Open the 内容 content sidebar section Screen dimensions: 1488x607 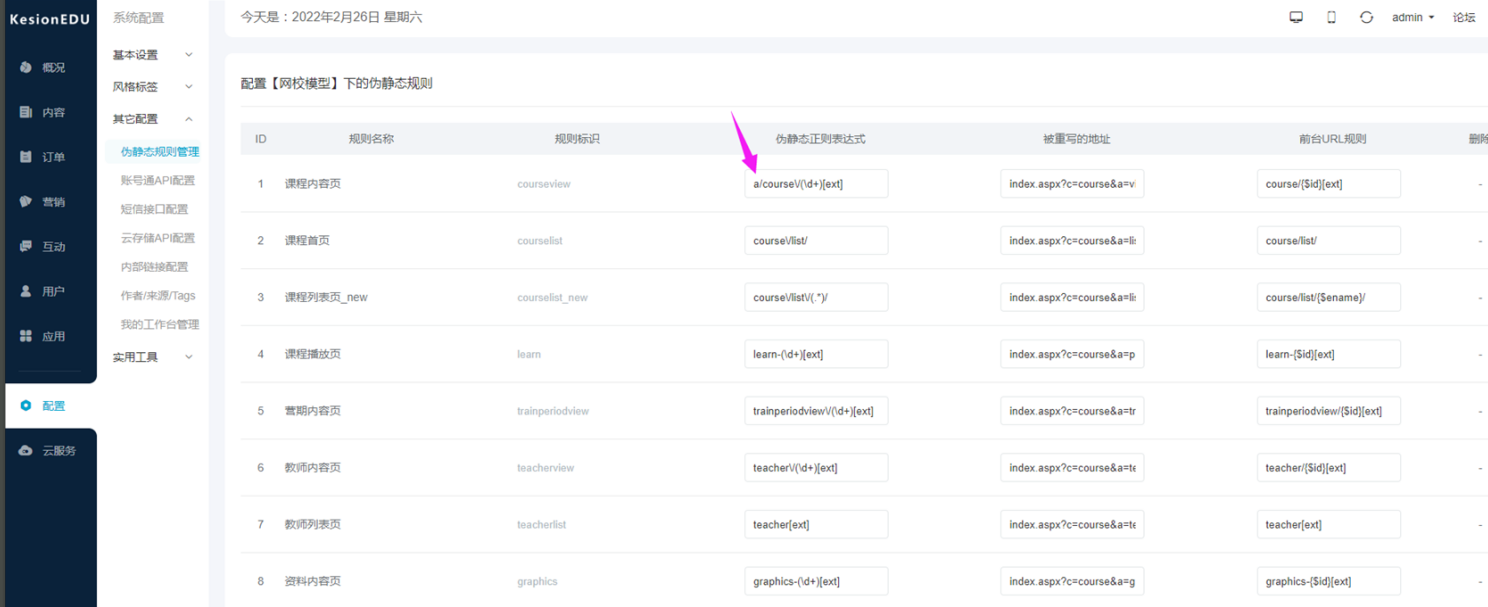[x=43, y=112]
